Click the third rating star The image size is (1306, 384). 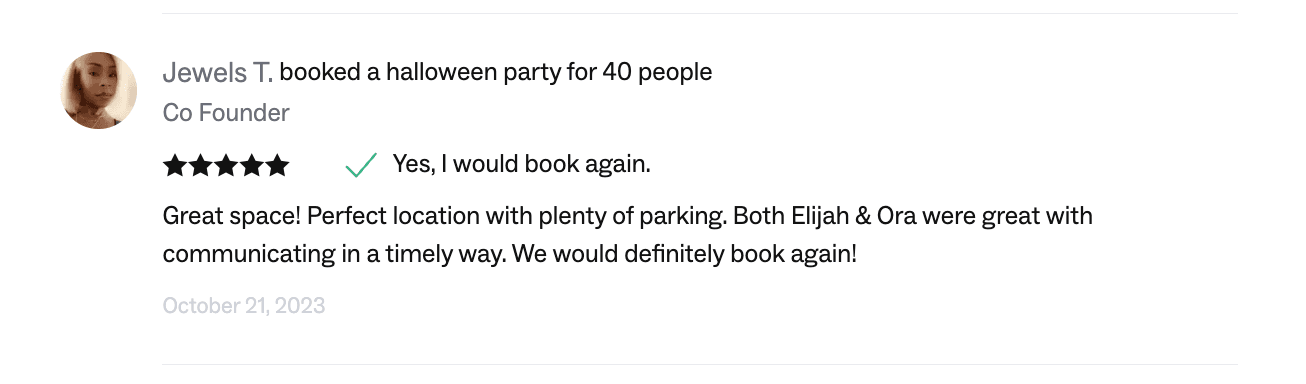pos(226,165)
